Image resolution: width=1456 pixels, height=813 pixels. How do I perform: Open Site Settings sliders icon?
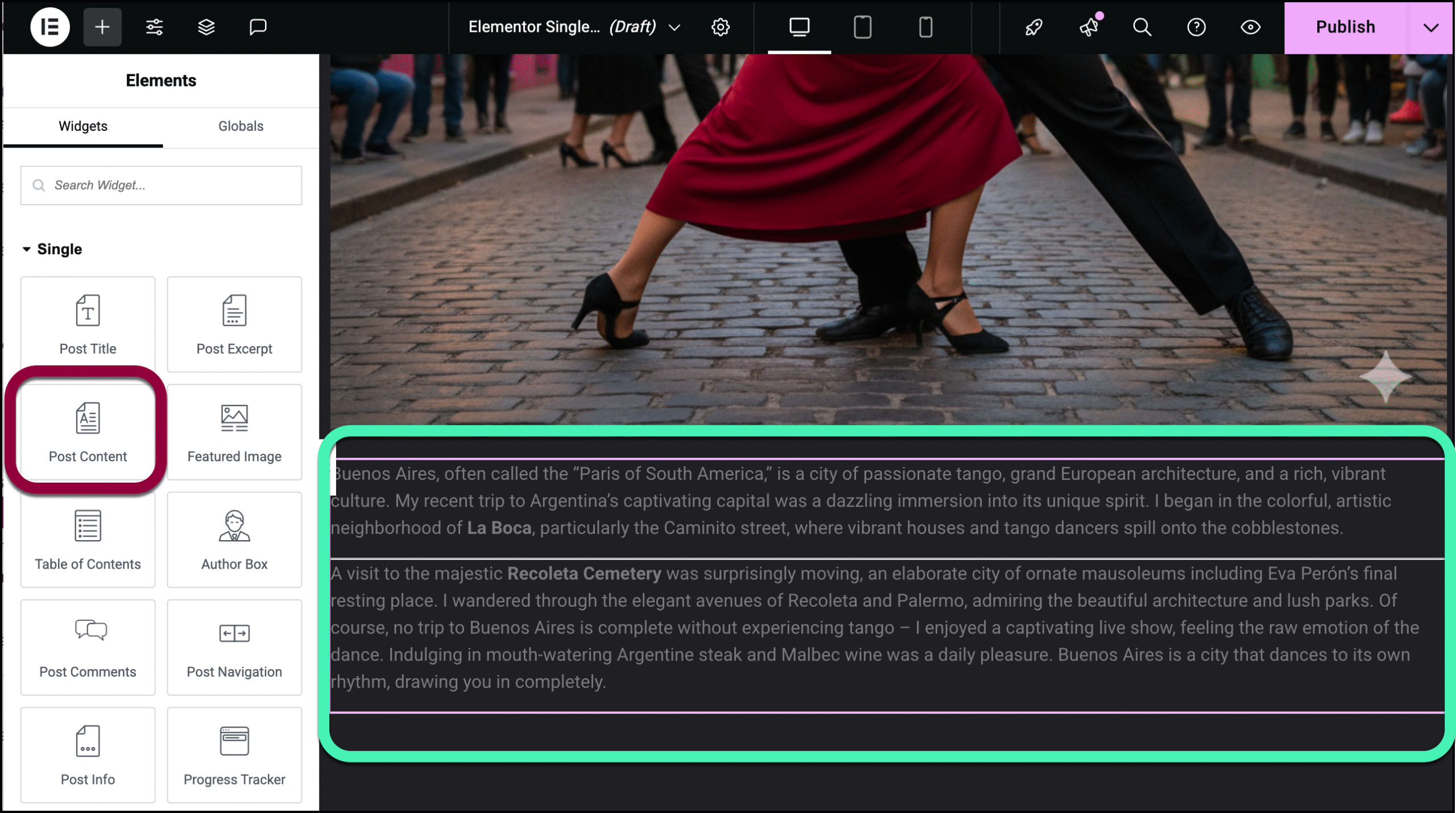[154, 27]
